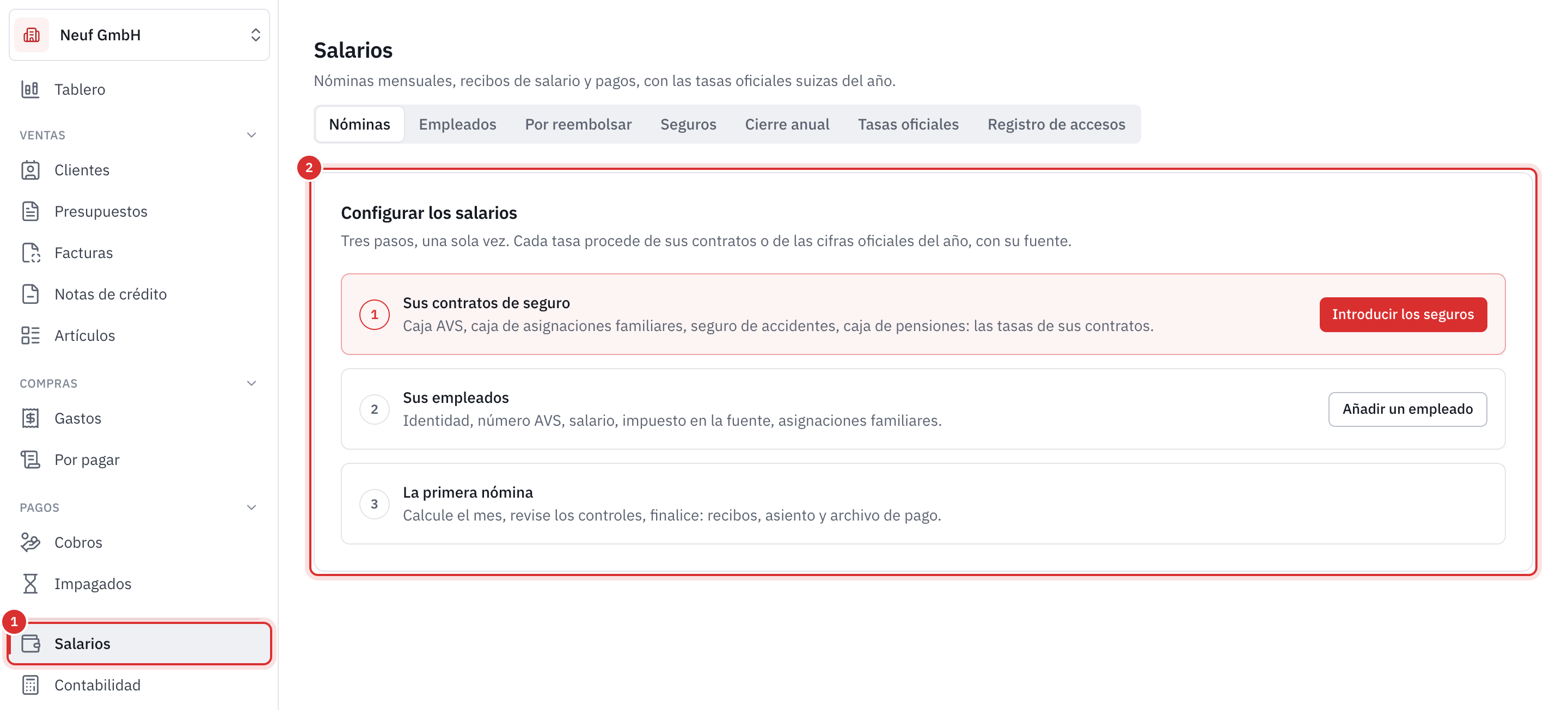Click the "La primera nómina" title
The height and width of the screenshot is (710, 1568).
tap(468, 492)
